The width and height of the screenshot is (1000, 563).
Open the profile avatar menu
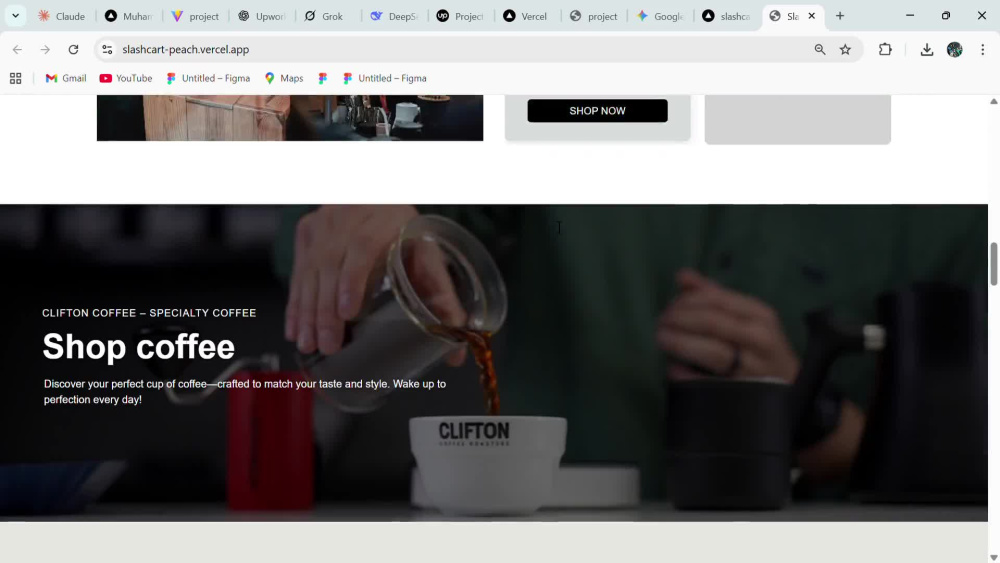(x=955, y=49)
